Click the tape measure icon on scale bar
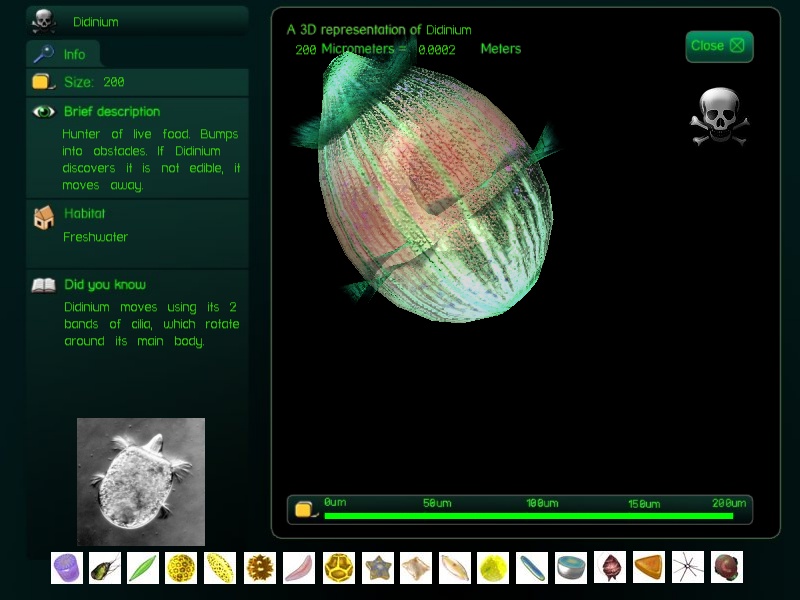The width and height of the screenshot is (800, 600). point(306,510)
